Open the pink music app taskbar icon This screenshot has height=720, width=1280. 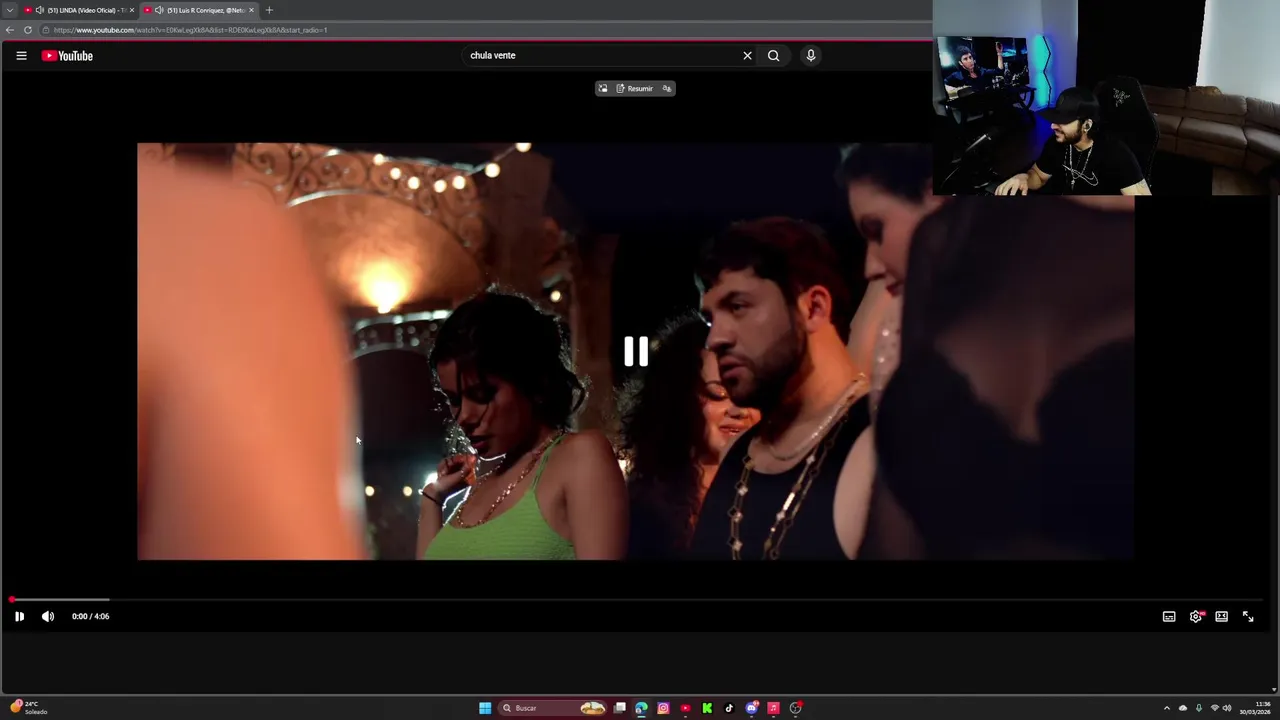(773, 708)
